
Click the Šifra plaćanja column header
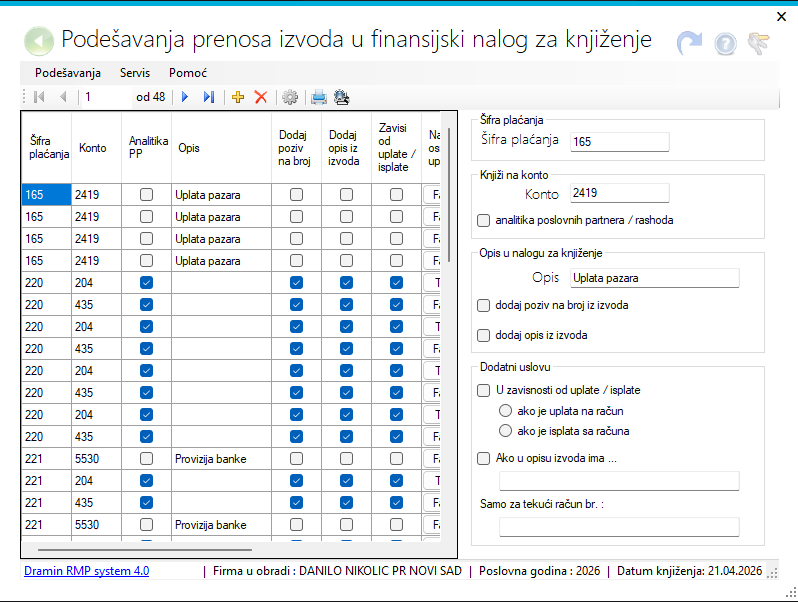pos(46,148)
